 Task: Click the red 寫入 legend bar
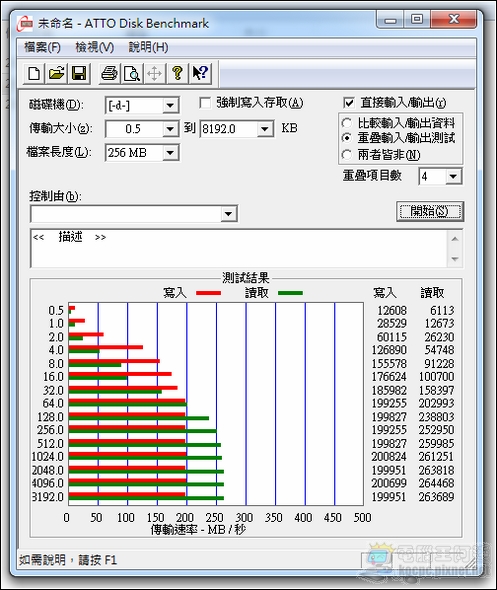208,293
